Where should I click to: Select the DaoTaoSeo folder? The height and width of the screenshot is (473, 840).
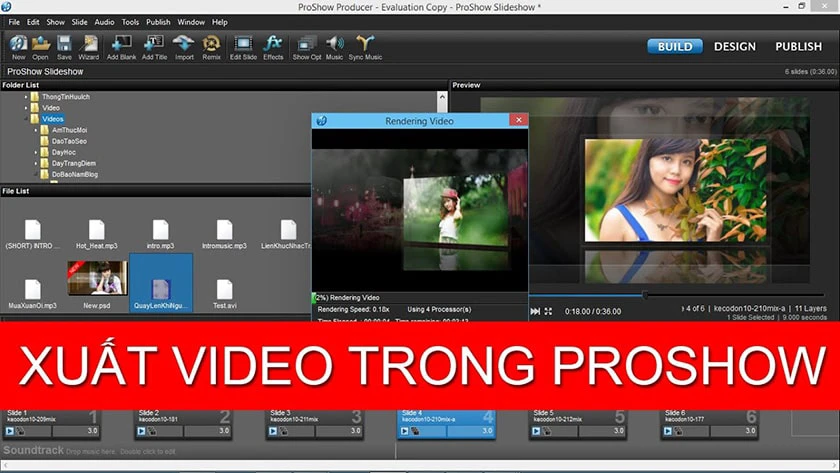point(69,141)
